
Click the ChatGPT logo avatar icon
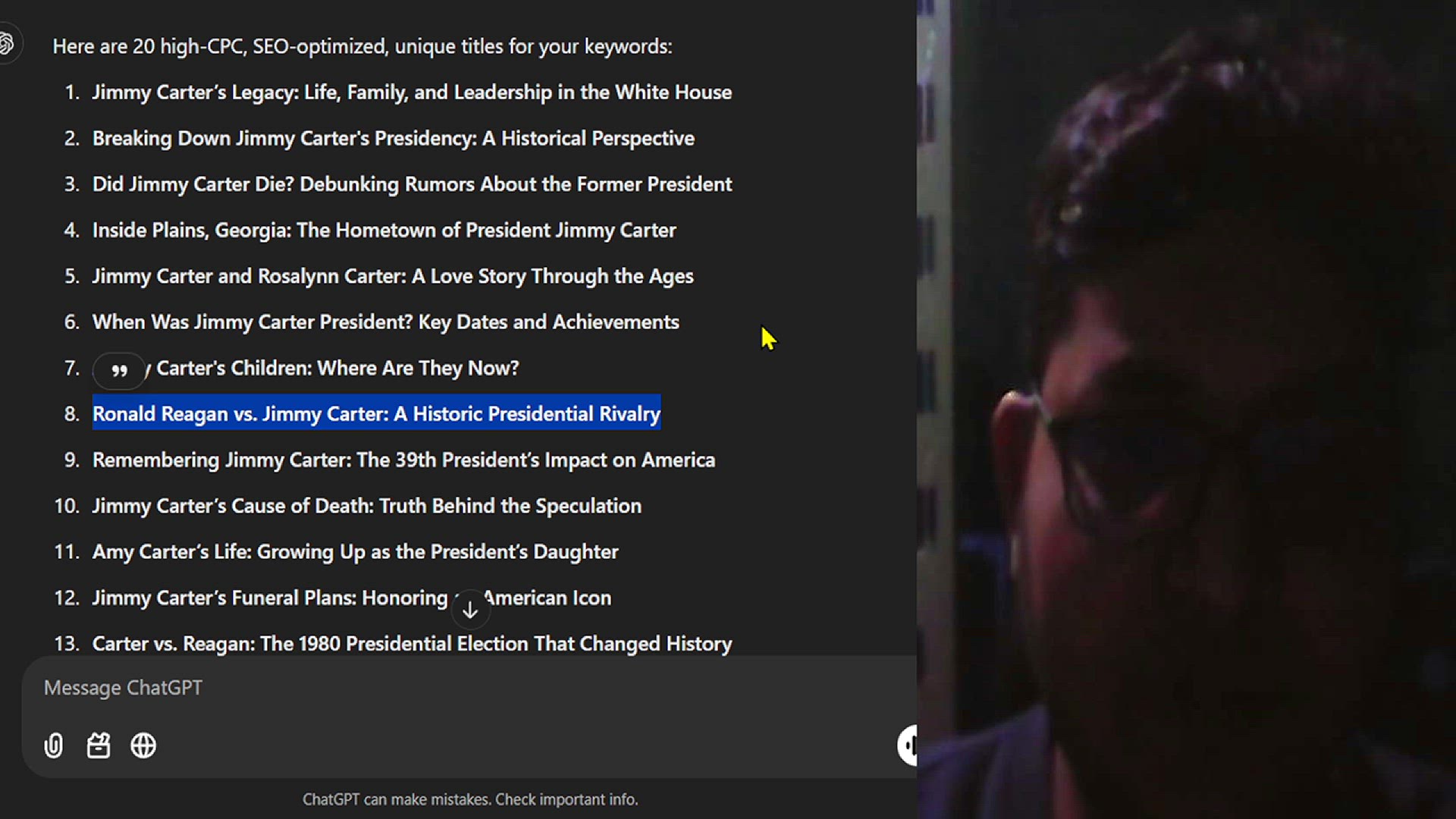(6, 44)
